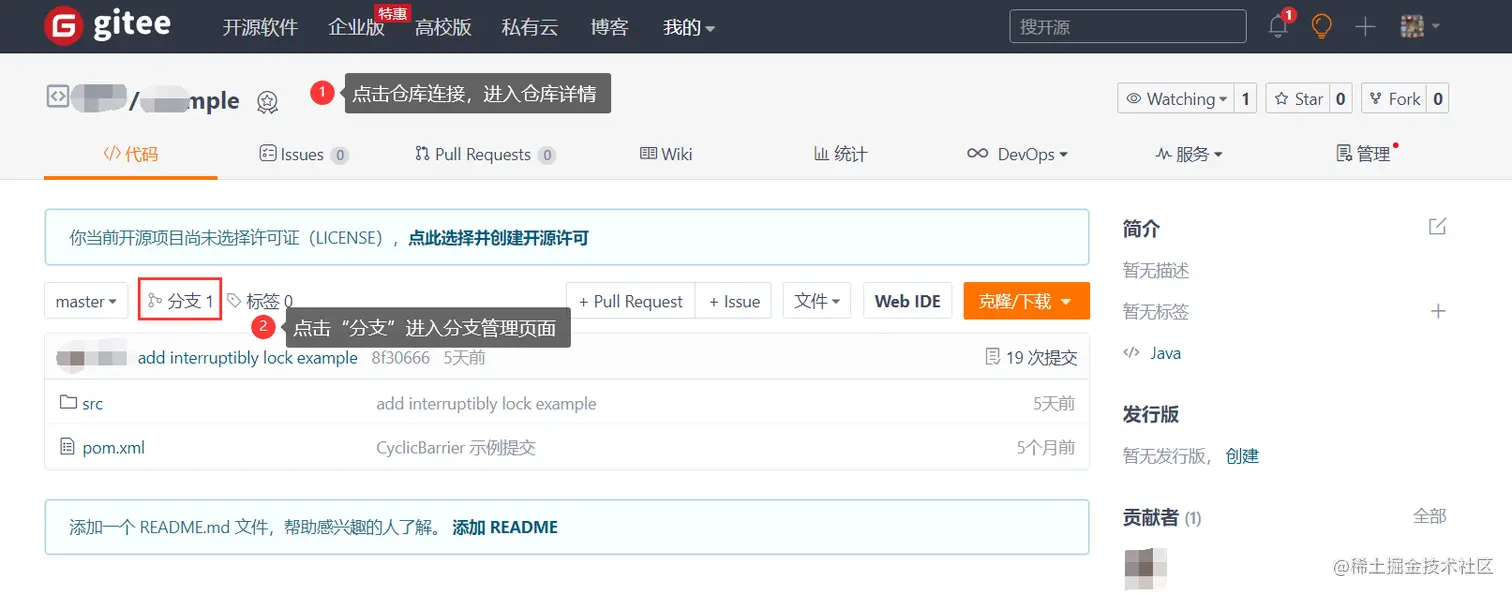Open the user avatar menu
The height and width of the screenshot is (595, 1512).
click(1420, 26)
